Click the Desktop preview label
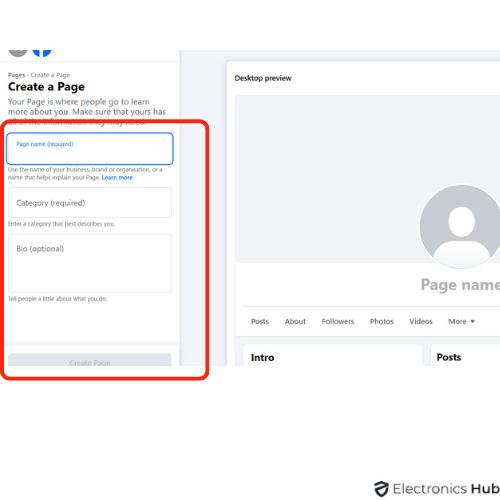The height and width of the screenshot is (500, 500). 263,78
